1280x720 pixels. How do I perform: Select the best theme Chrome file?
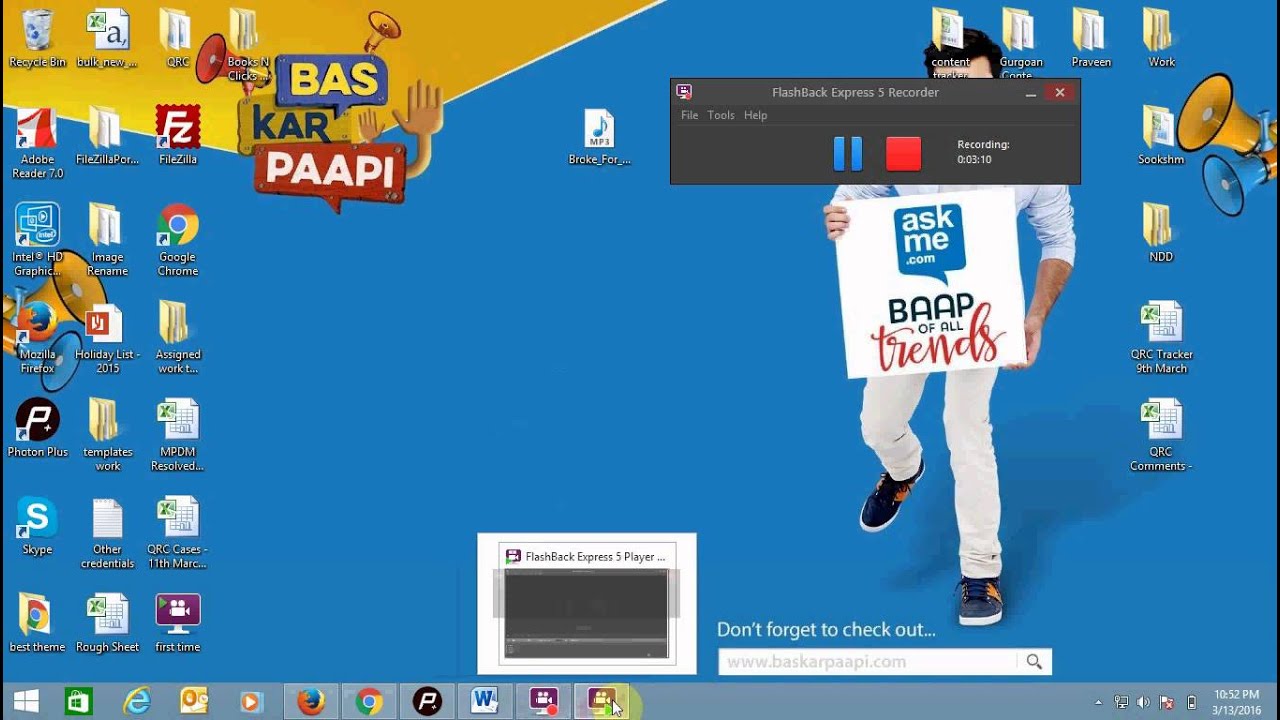click(37, 623)
